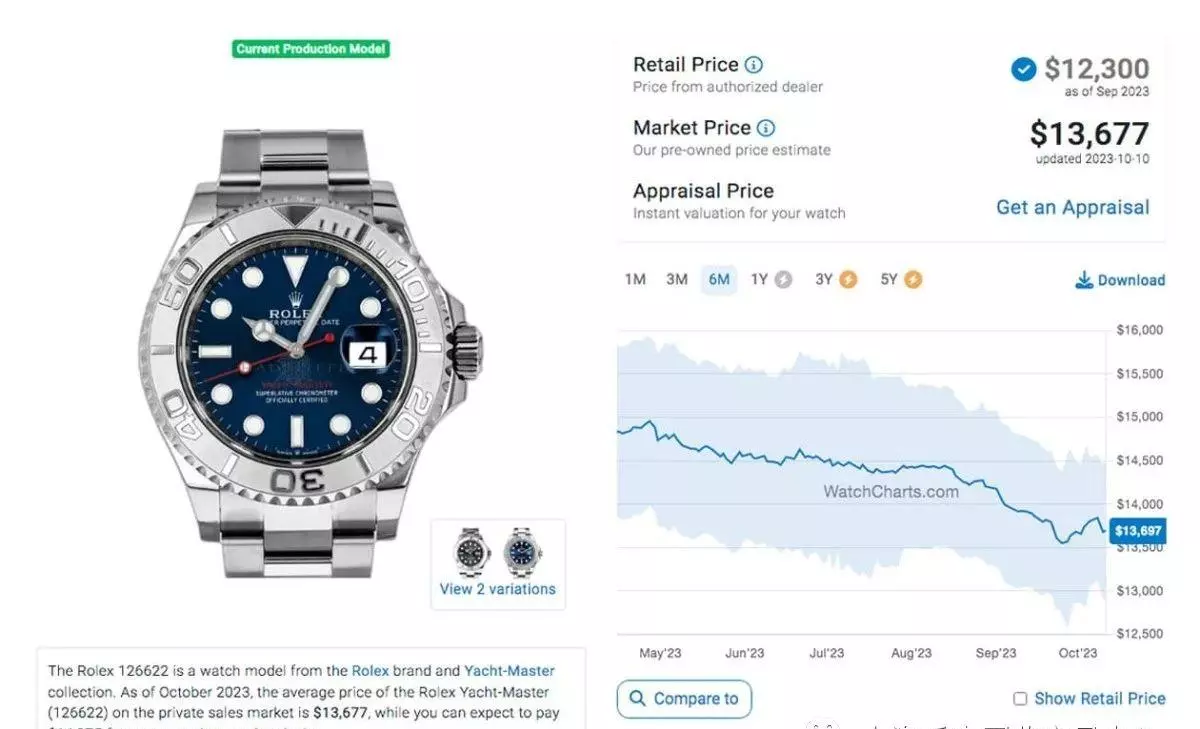Enable the Show Retail Price checkbox
Image resolution: width=1200 pixels, height=729 pixels.
pos(1020,699)
